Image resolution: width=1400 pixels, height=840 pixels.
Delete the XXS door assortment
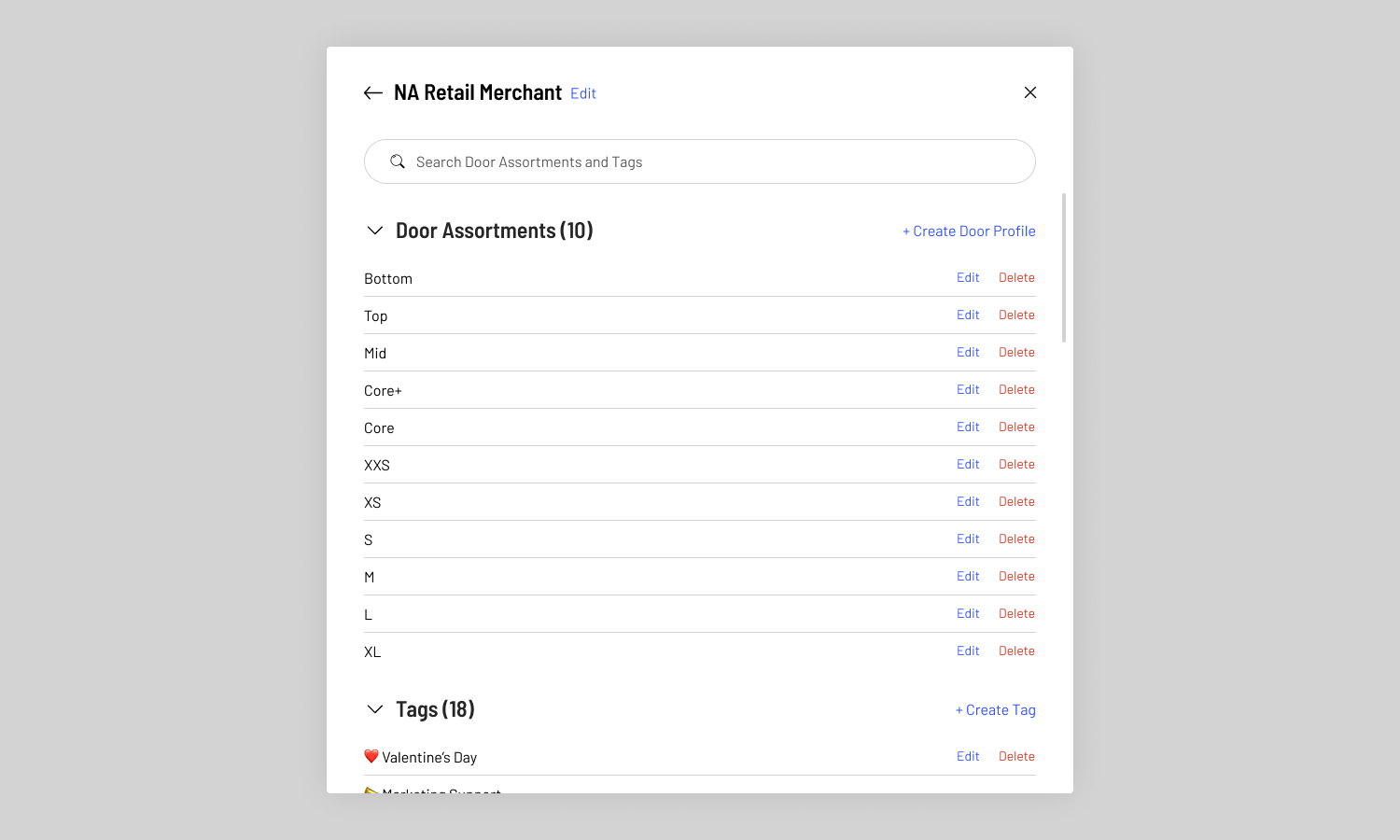[x=1016, y=464]
